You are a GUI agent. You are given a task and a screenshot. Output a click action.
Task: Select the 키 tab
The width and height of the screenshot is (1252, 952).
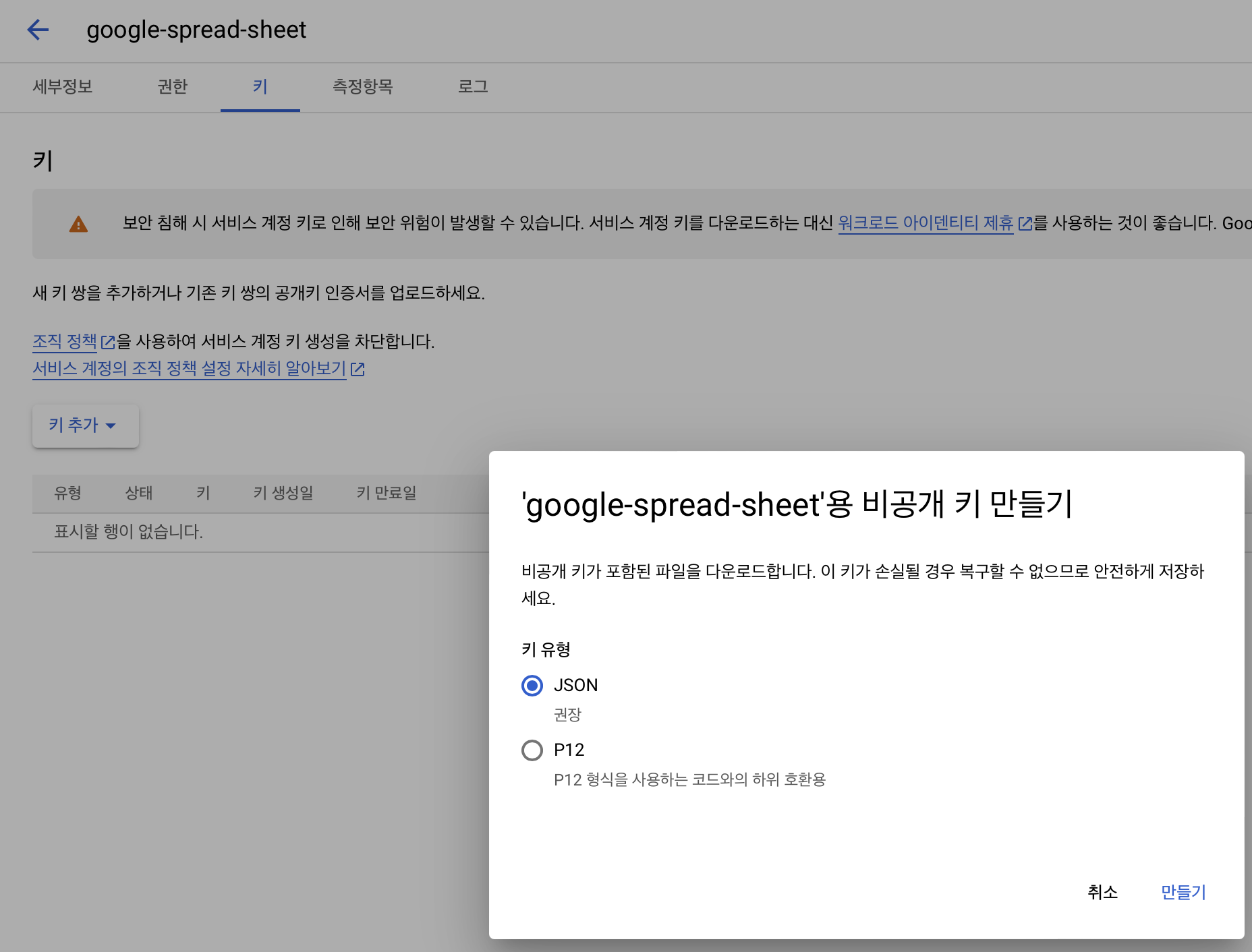[260, 87]
